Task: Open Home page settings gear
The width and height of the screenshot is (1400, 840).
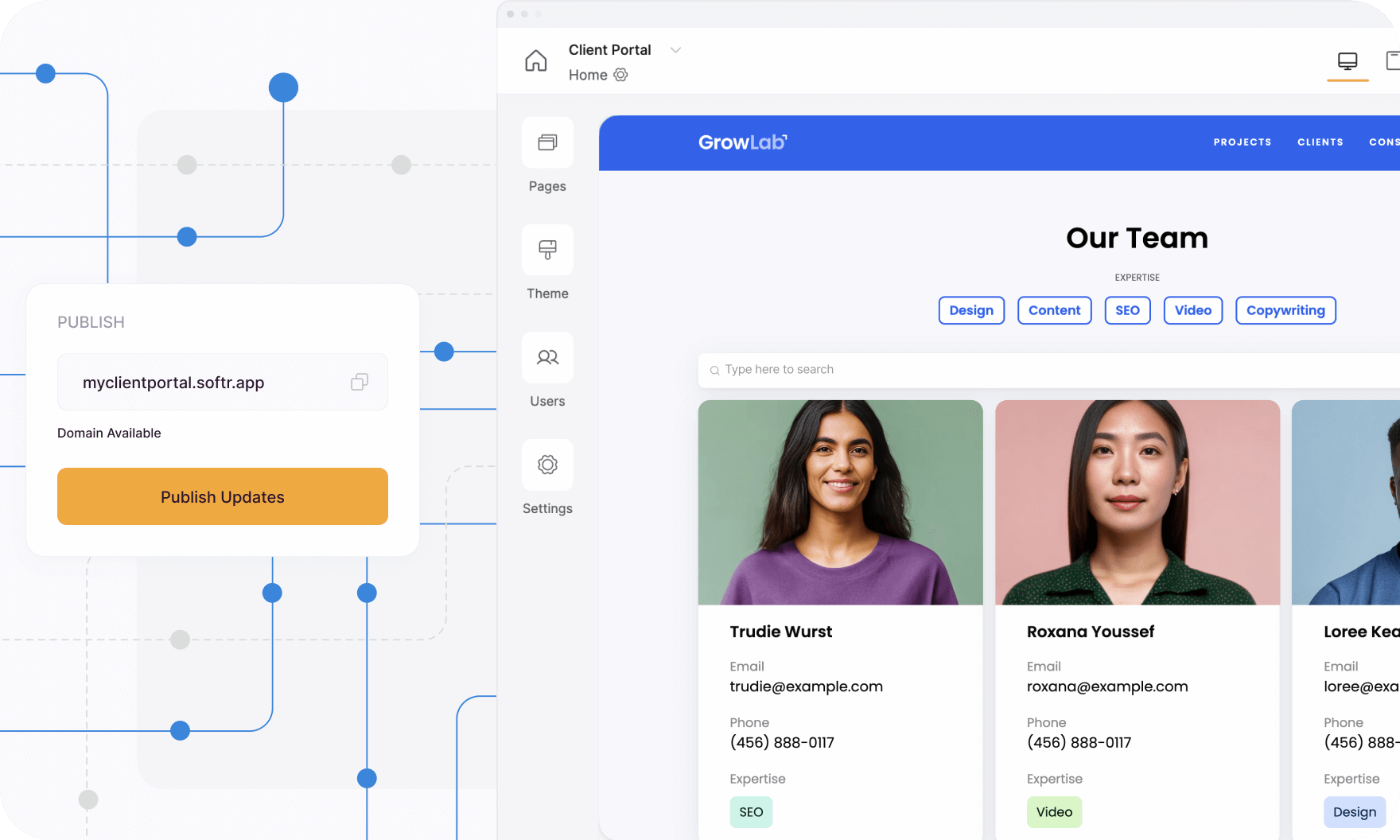Action: click(x=620, y=75)
